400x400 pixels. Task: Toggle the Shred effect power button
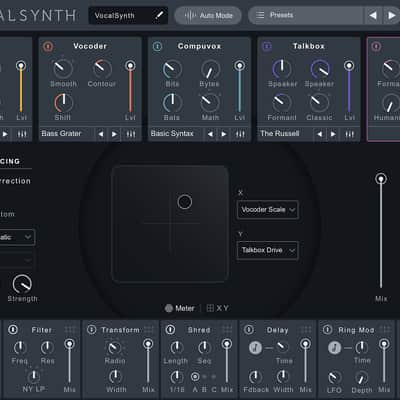pos(170,330)
